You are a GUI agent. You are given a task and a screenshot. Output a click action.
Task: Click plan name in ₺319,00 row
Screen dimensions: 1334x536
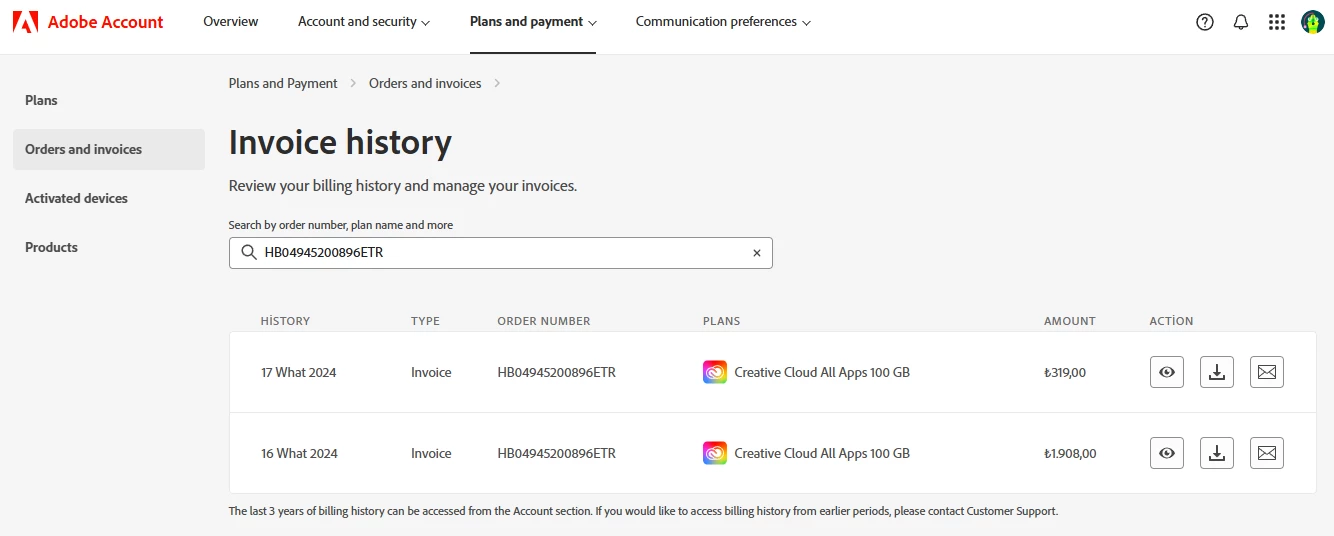pyautogui.click(x=822, y=372)
